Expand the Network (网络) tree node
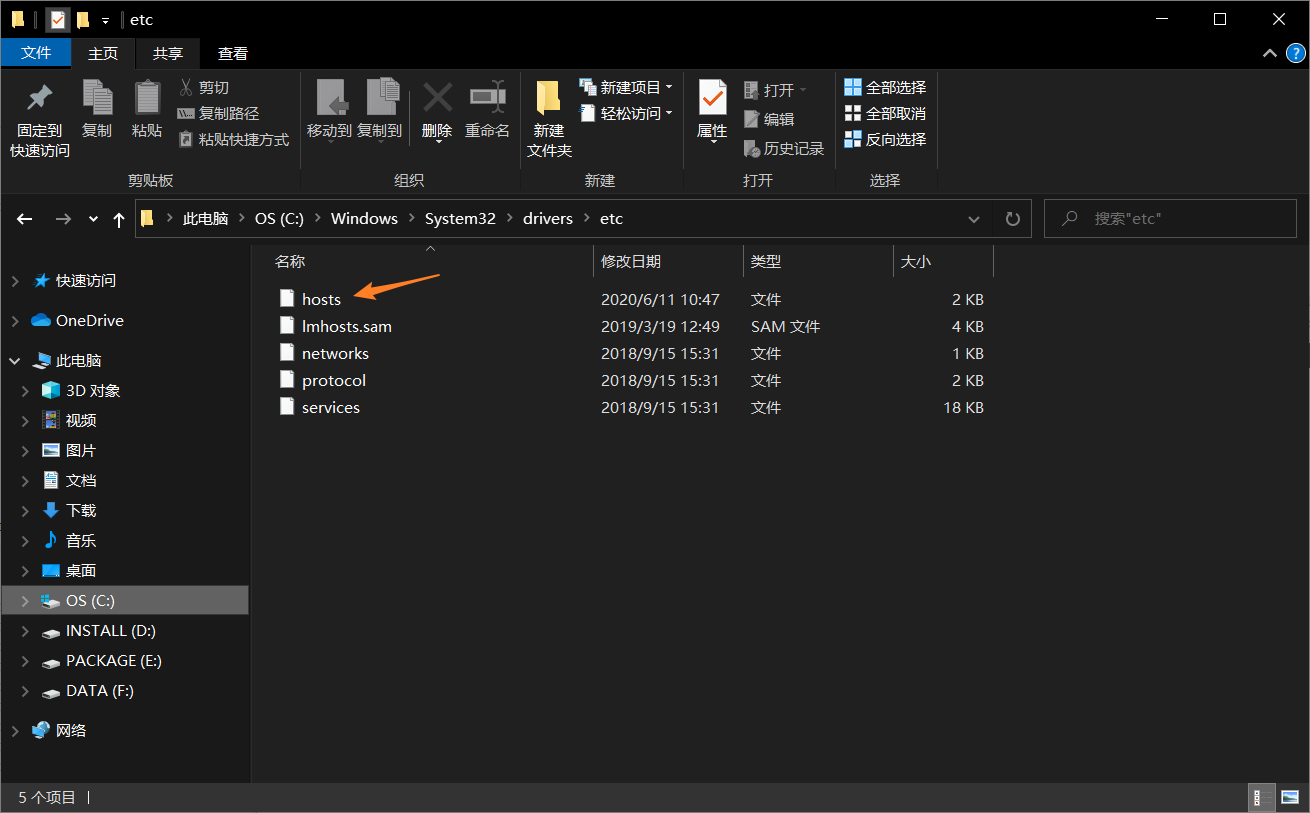This screenshot has width=1310, height=813. point(15,731)
